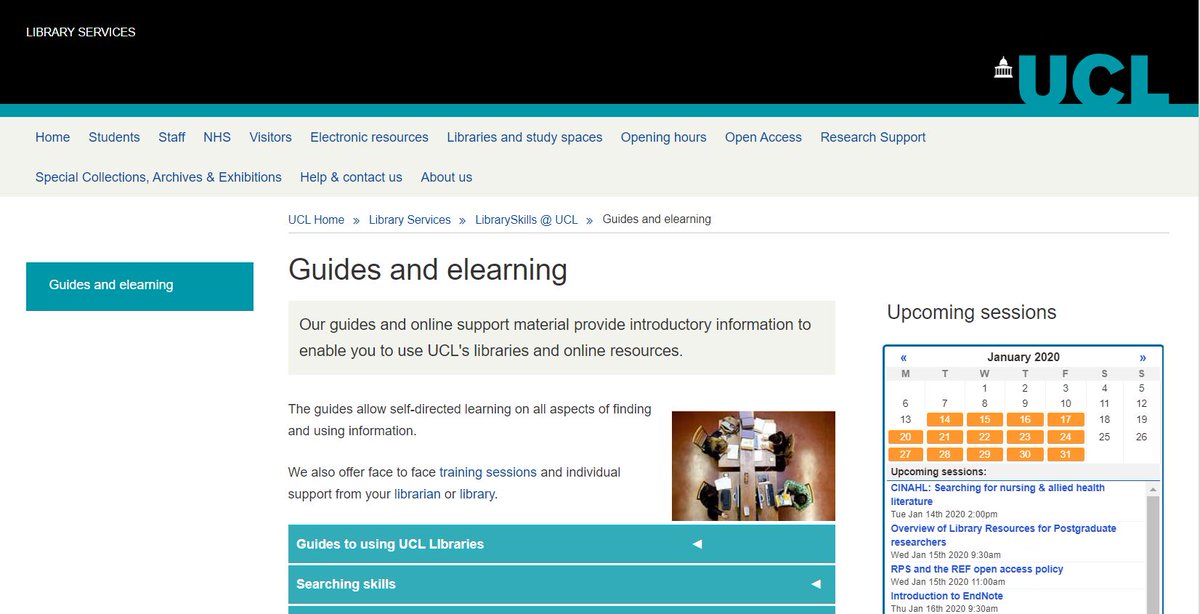Click the Upcoming sessions heading
The height and width of the screenshot is (614, 1200).
(972, 313)
